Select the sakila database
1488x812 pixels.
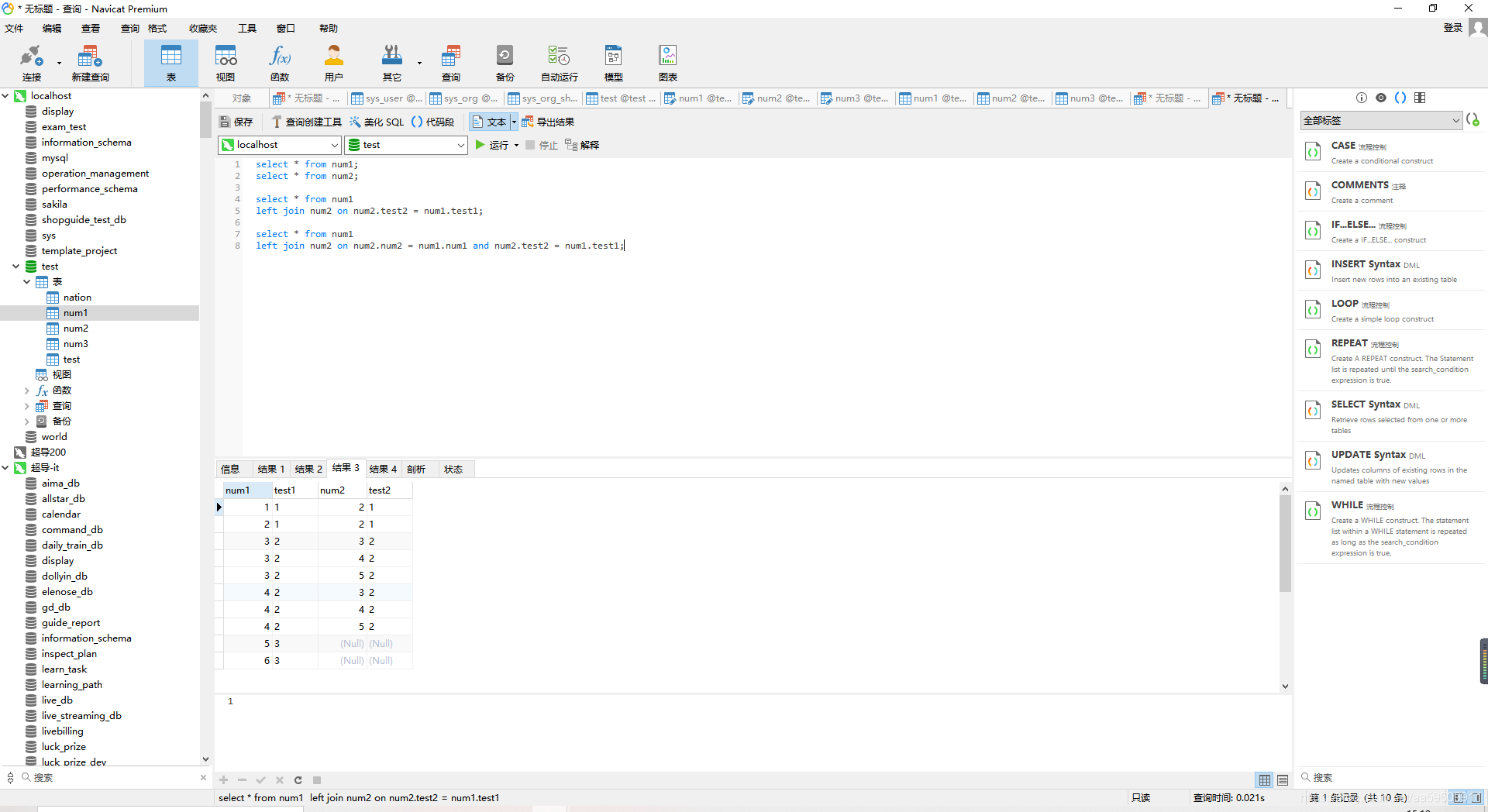[54, 205]
